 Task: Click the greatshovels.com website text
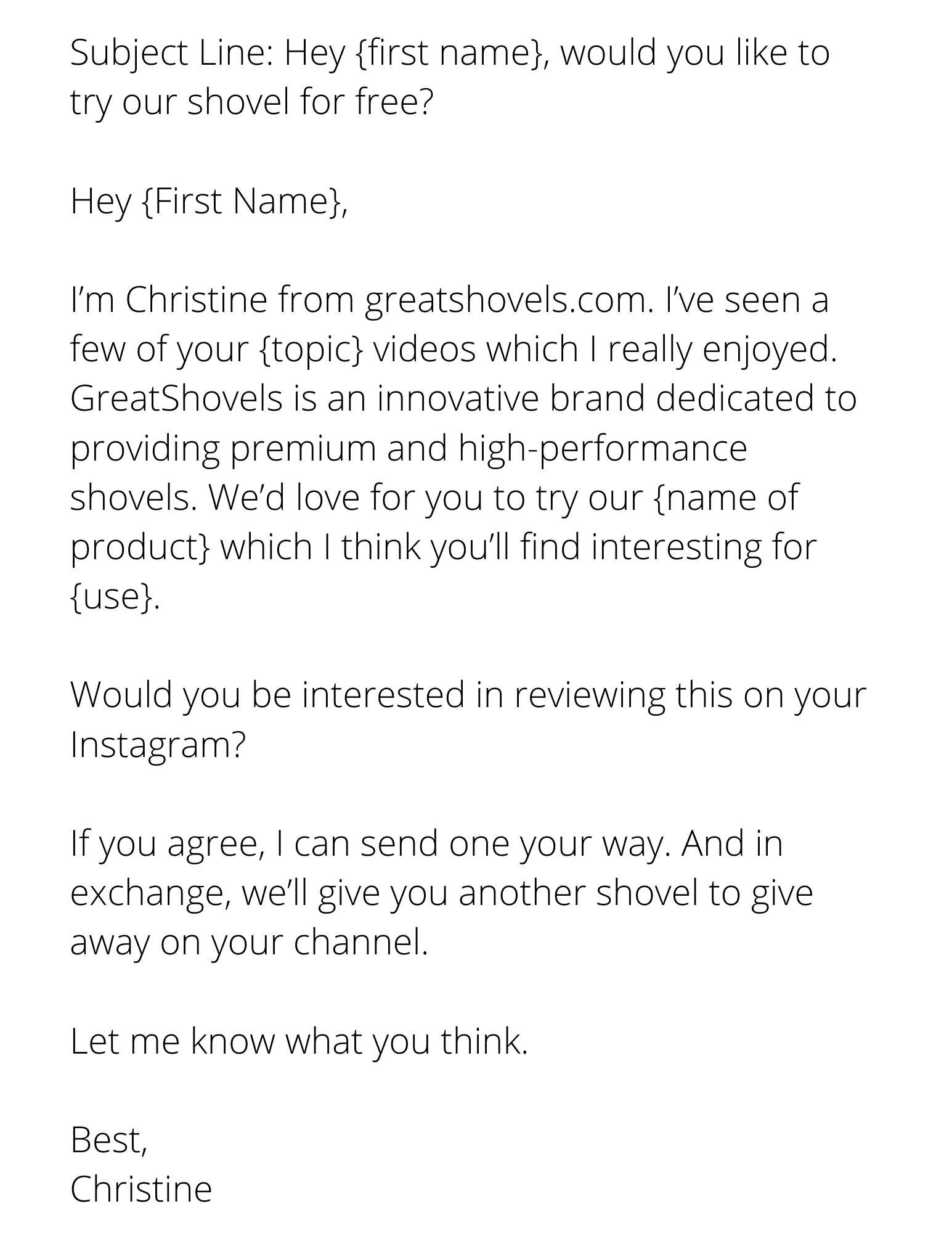(x=508, y=301)
